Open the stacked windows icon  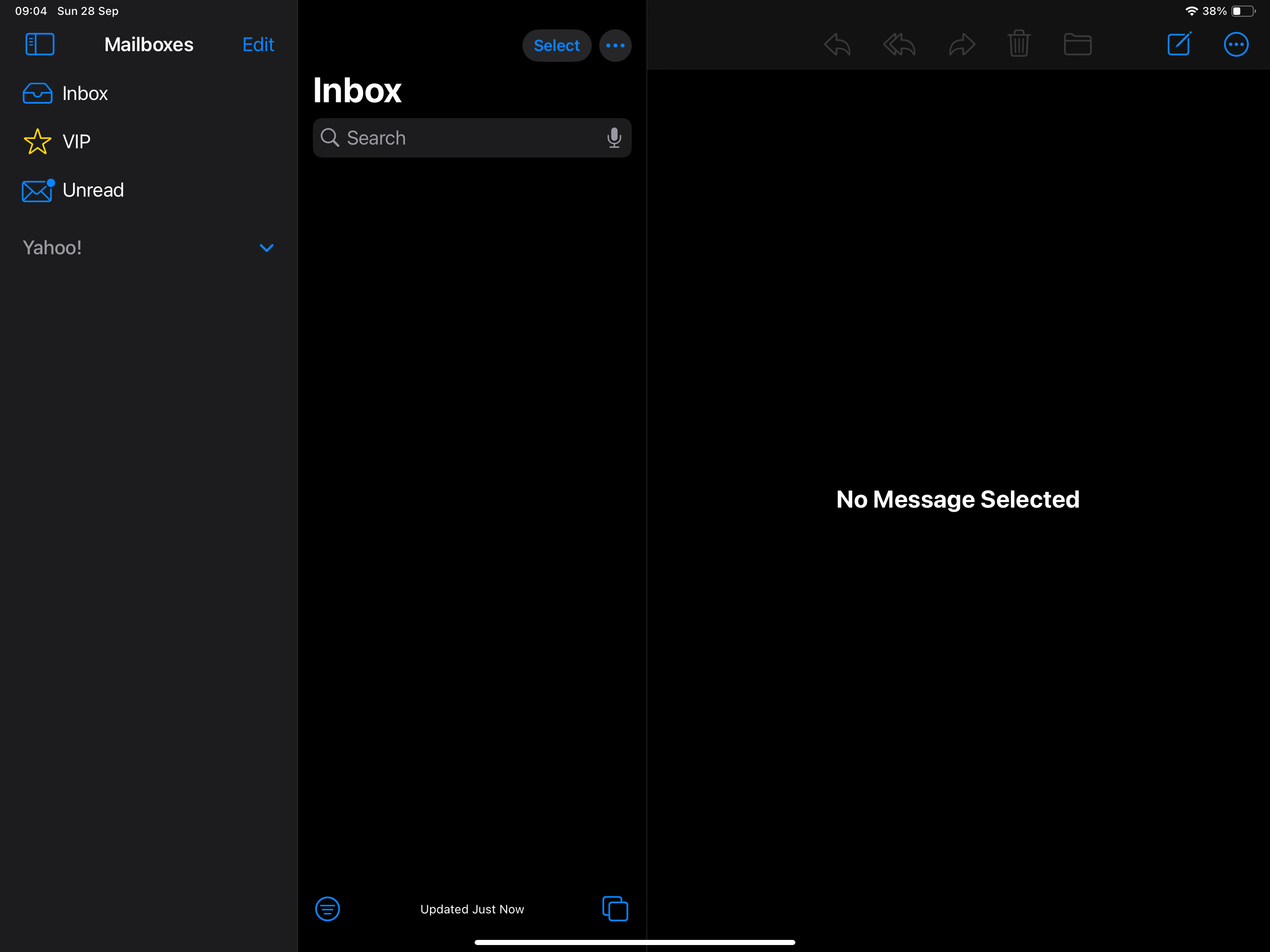tap(615, 908)
